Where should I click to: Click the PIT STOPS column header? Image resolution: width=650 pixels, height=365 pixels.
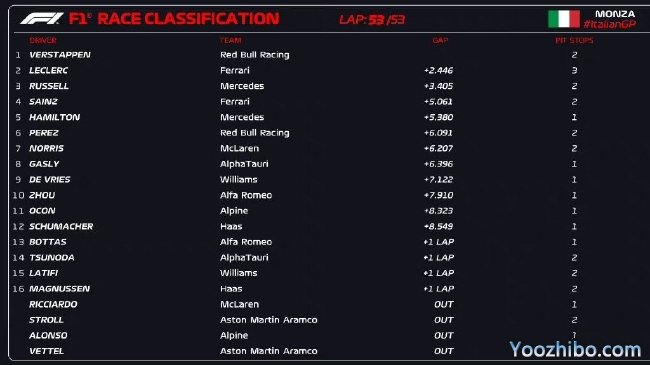(574, 40)
